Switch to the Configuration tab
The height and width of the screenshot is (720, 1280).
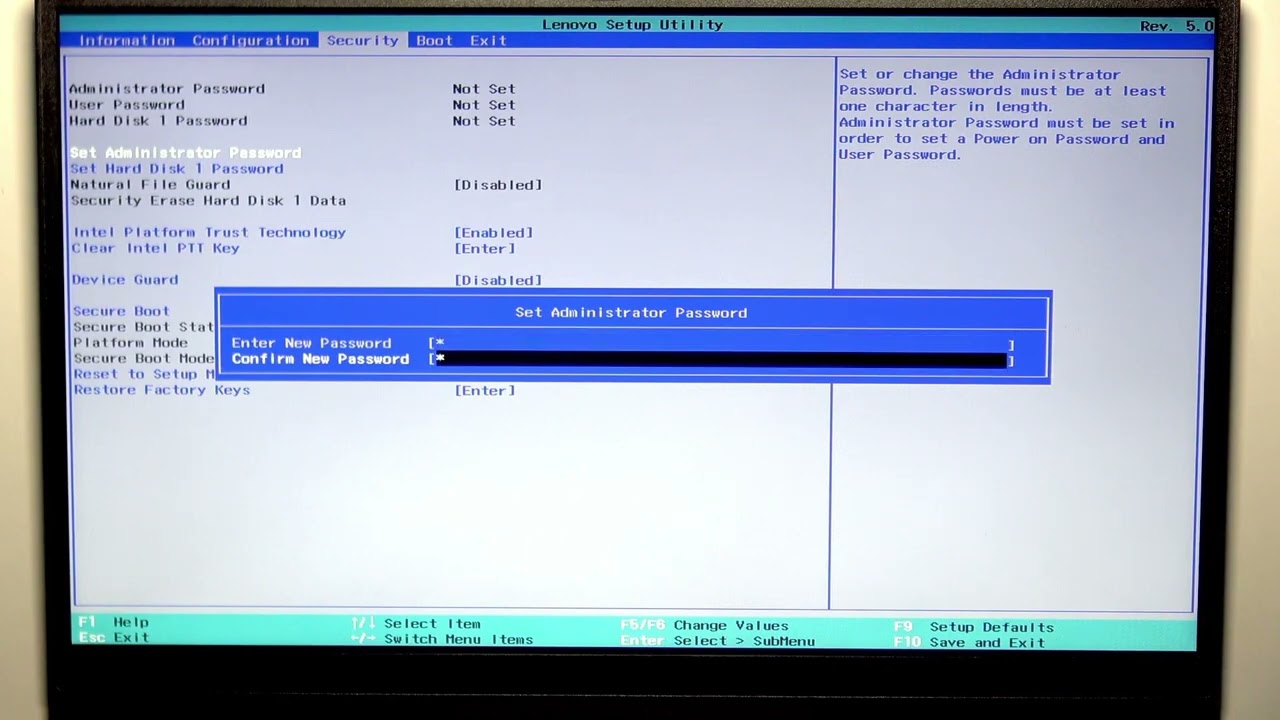[x=251, y=40]
